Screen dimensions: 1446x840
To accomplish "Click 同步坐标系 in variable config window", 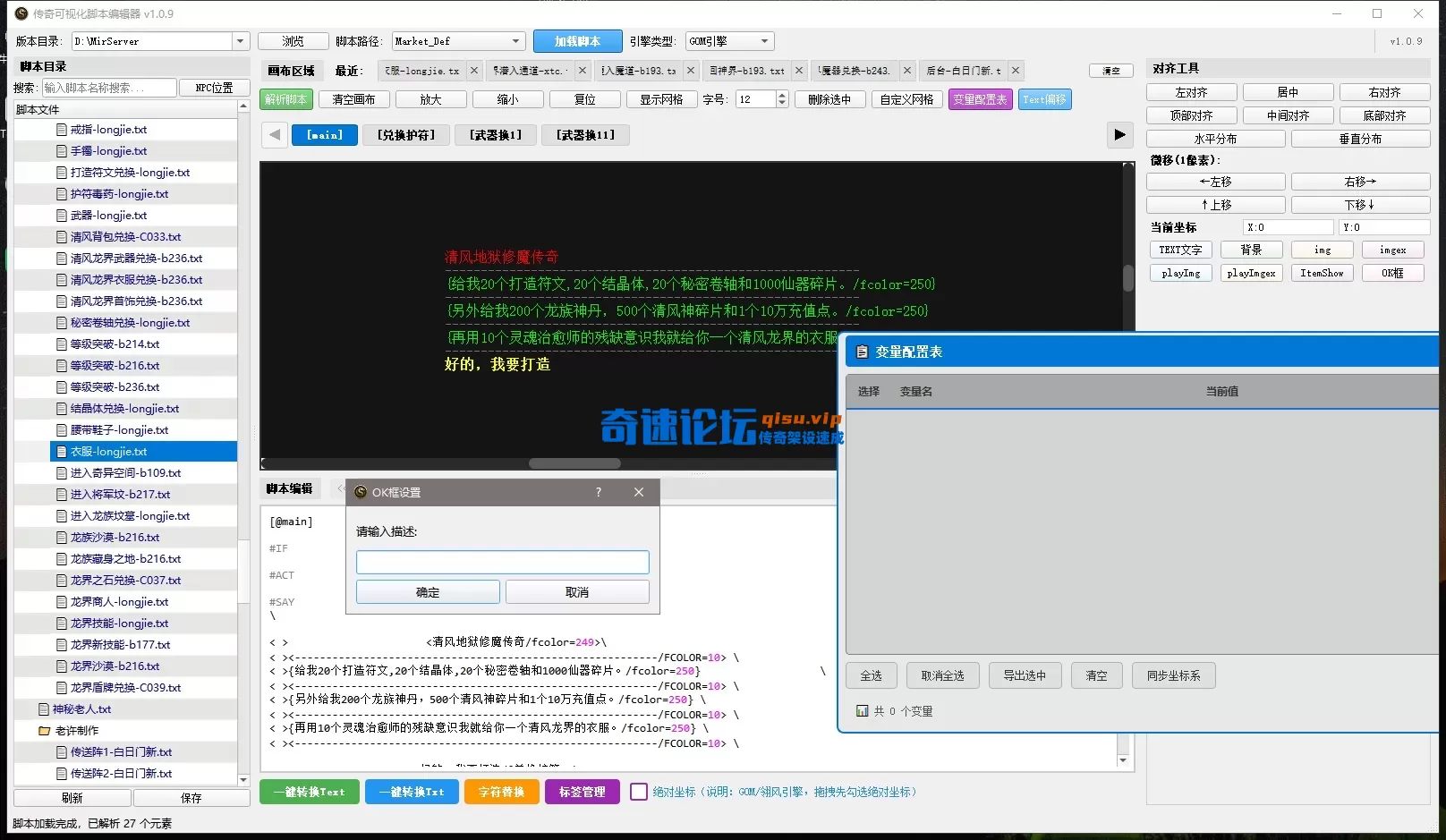I will [1173, 675].
